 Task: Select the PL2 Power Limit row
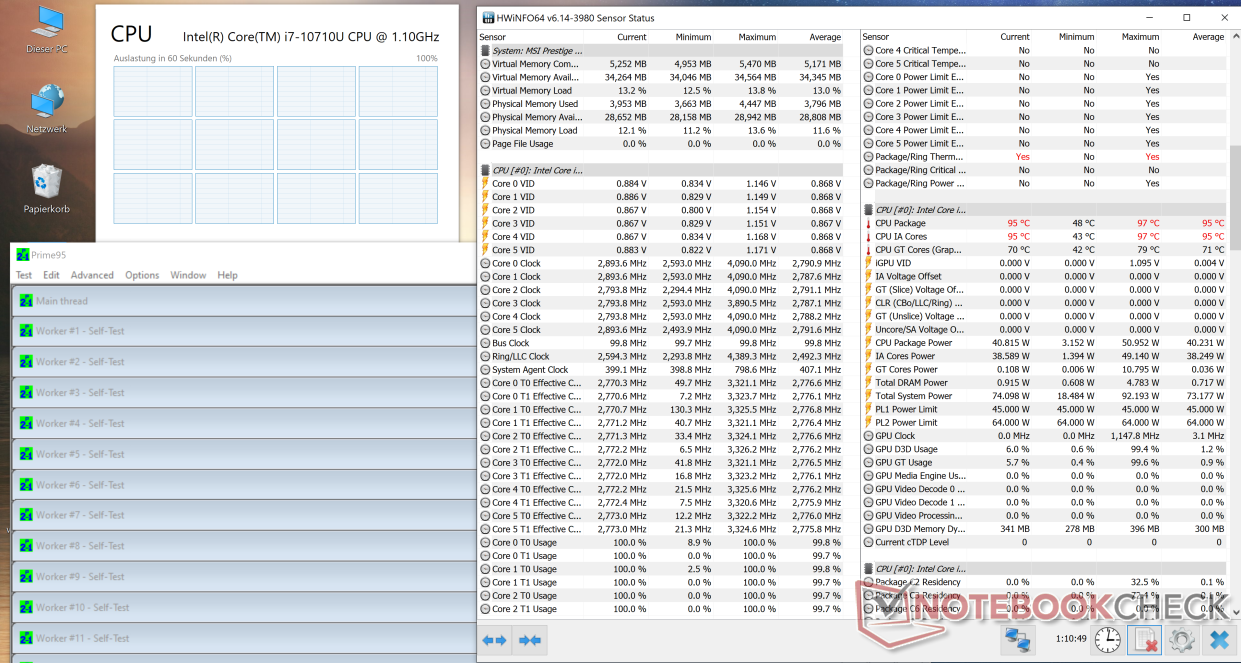[1044, 423]
